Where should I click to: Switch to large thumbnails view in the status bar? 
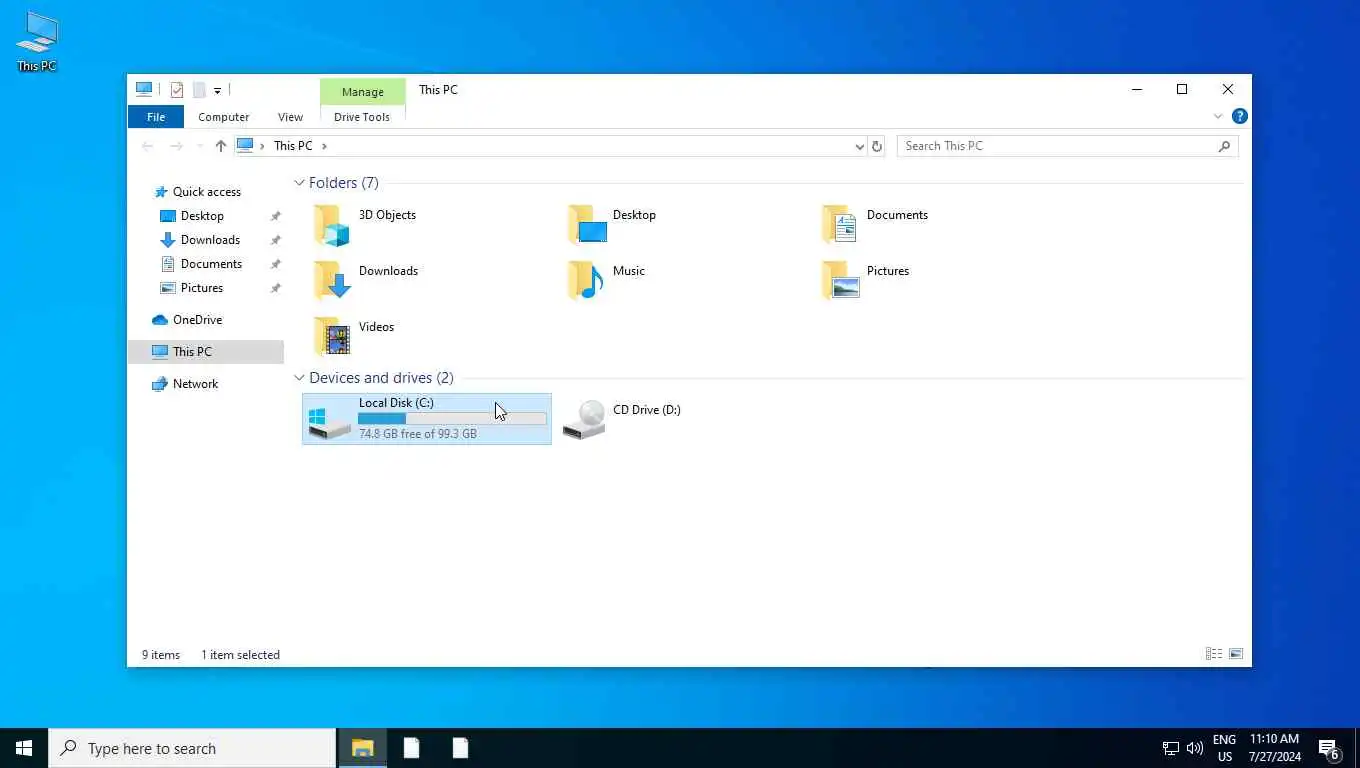coord(1236,654)
